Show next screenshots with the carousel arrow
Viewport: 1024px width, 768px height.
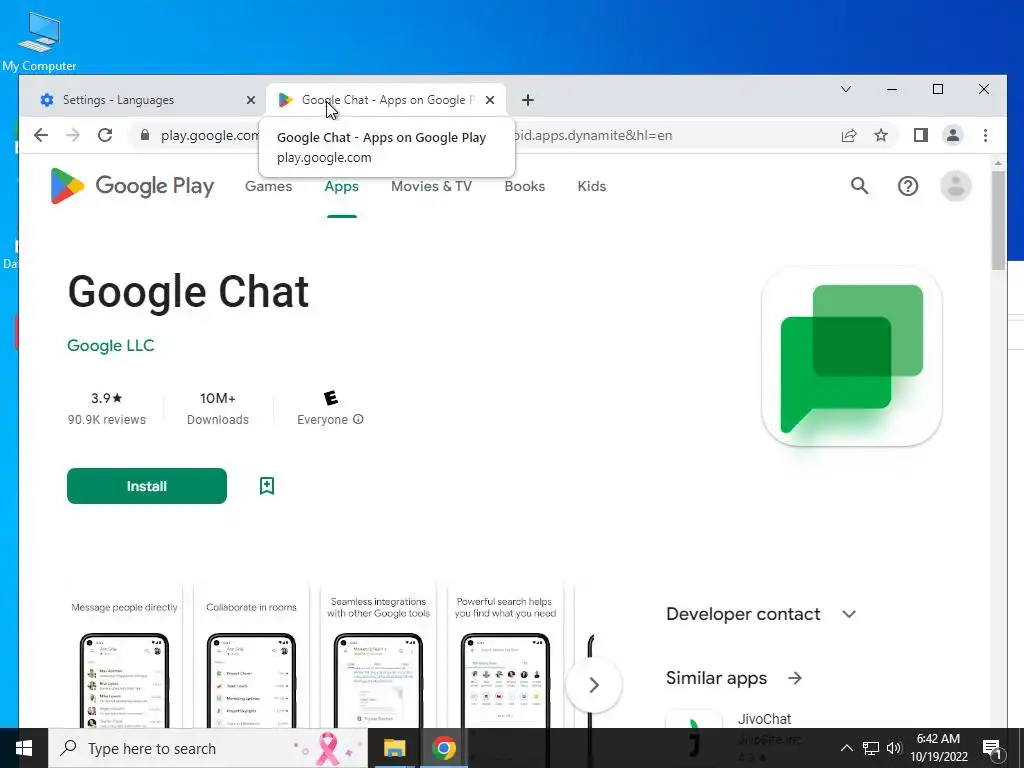click(x=594, y=684)
